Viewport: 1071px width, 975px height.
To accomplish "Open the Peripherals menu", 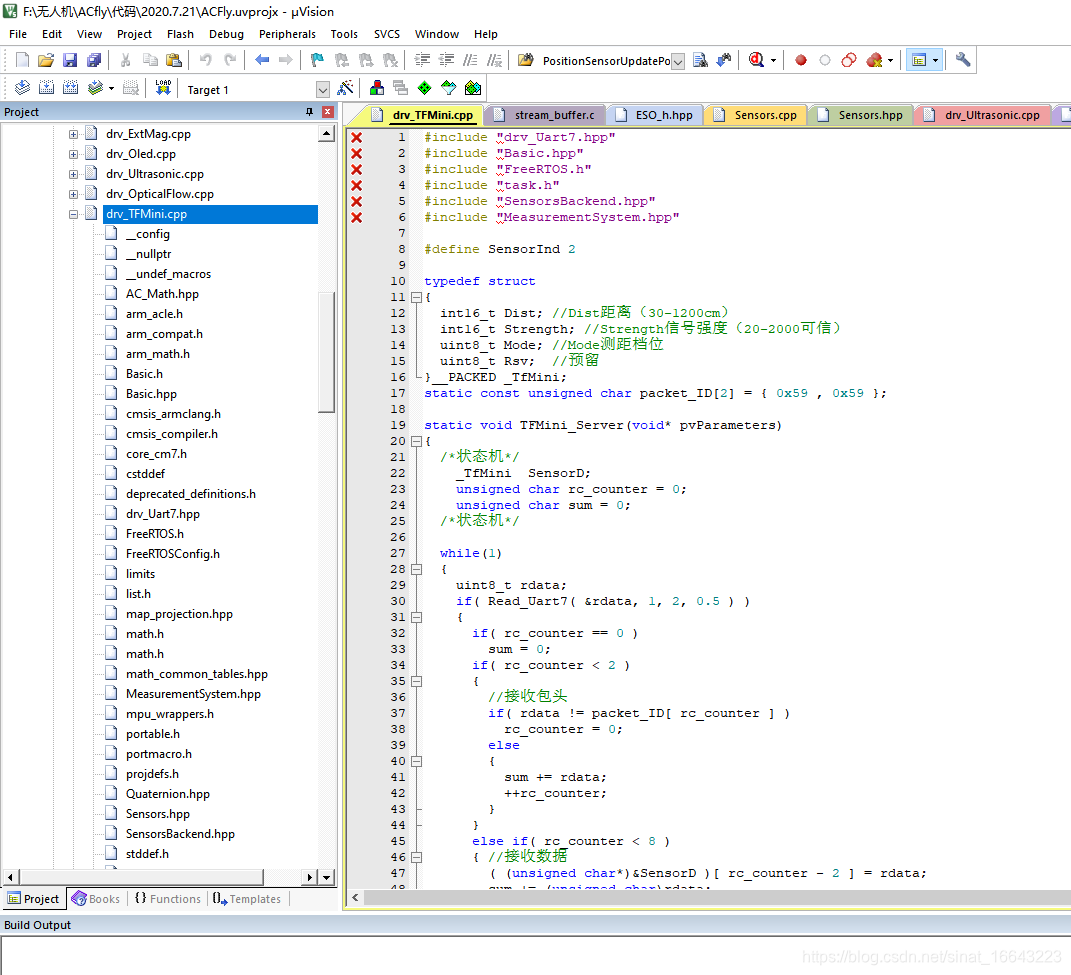I will tap(287, 34).
